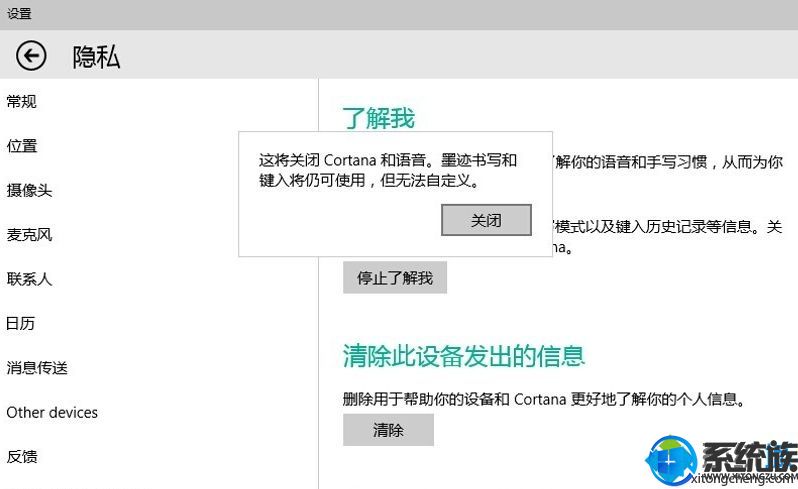Select 麦克风 in the sidebar
Viewport: 798px width, 489px height.
pyautogui.click(x=29, y=235)
